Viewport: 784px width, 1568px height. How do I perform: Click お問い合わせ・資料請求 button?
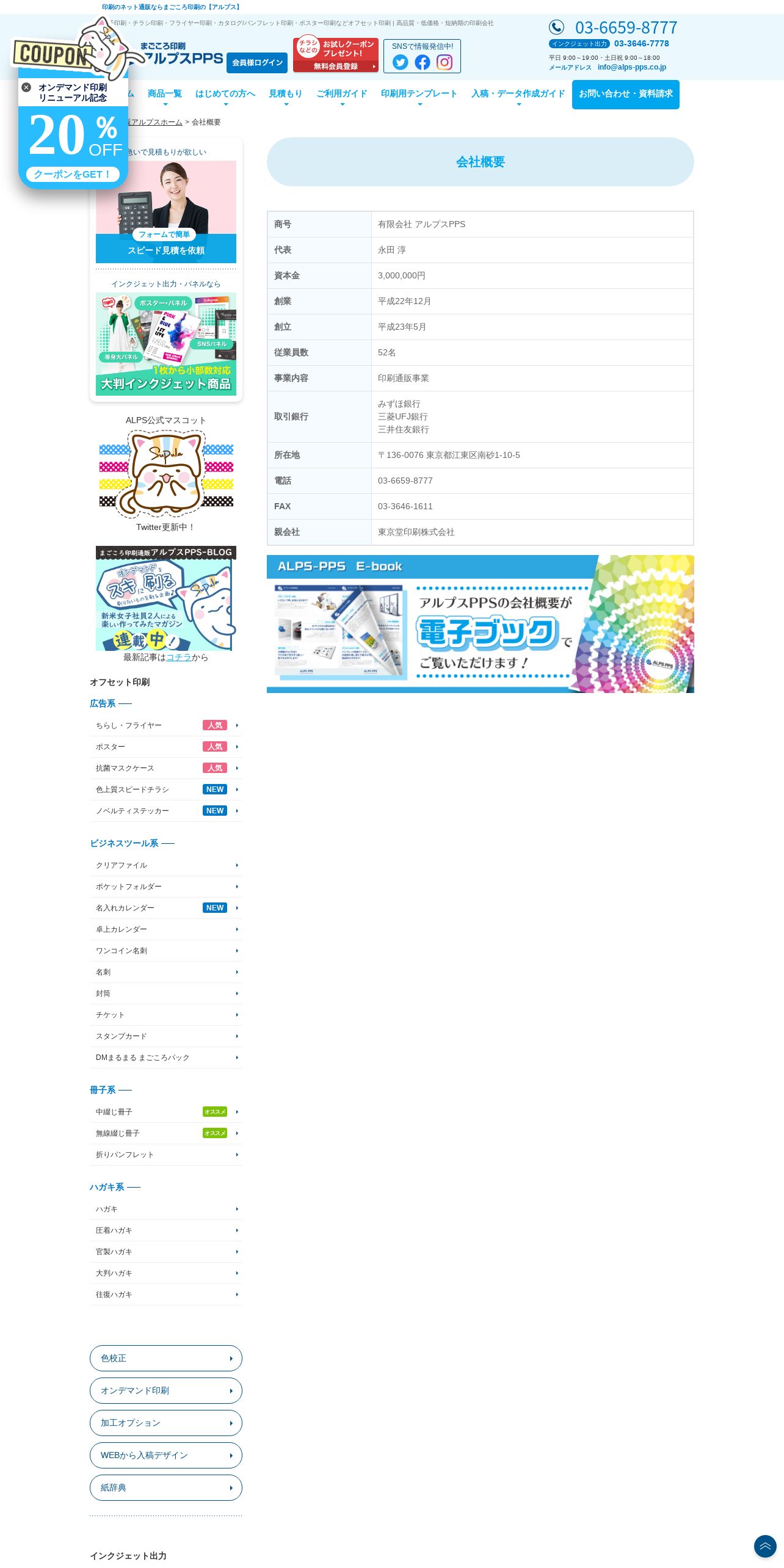(x=626, y=95)
